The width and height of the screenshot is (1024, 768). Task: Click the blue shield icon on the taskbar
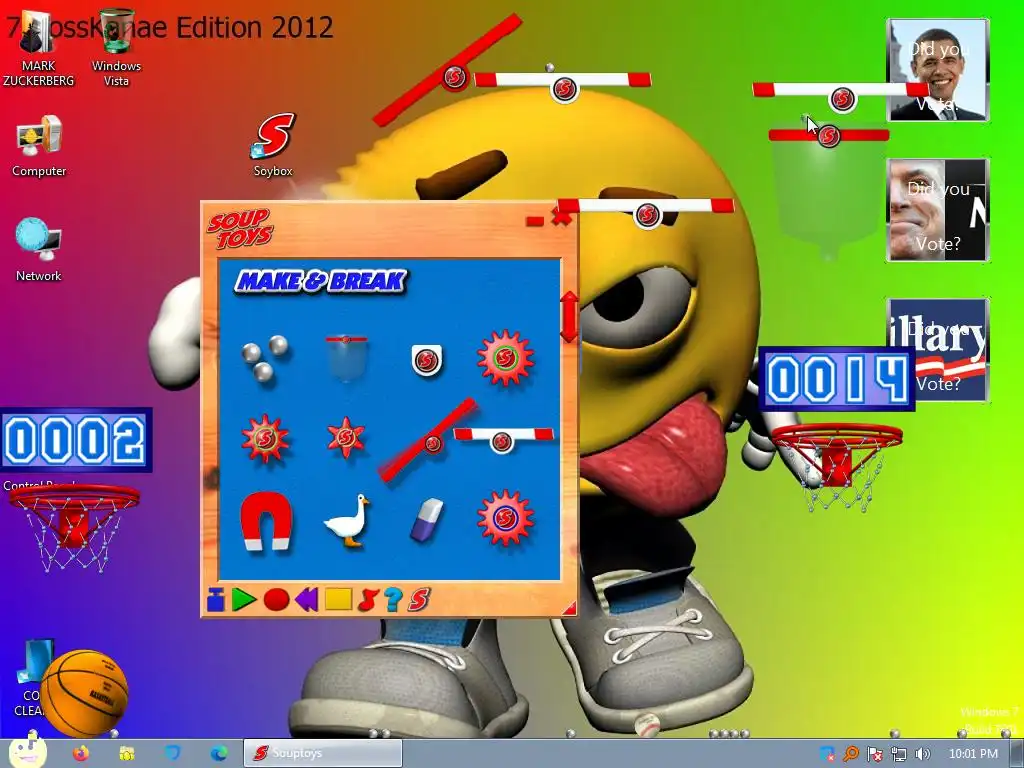pyautogui.click(x=172, y=753)
